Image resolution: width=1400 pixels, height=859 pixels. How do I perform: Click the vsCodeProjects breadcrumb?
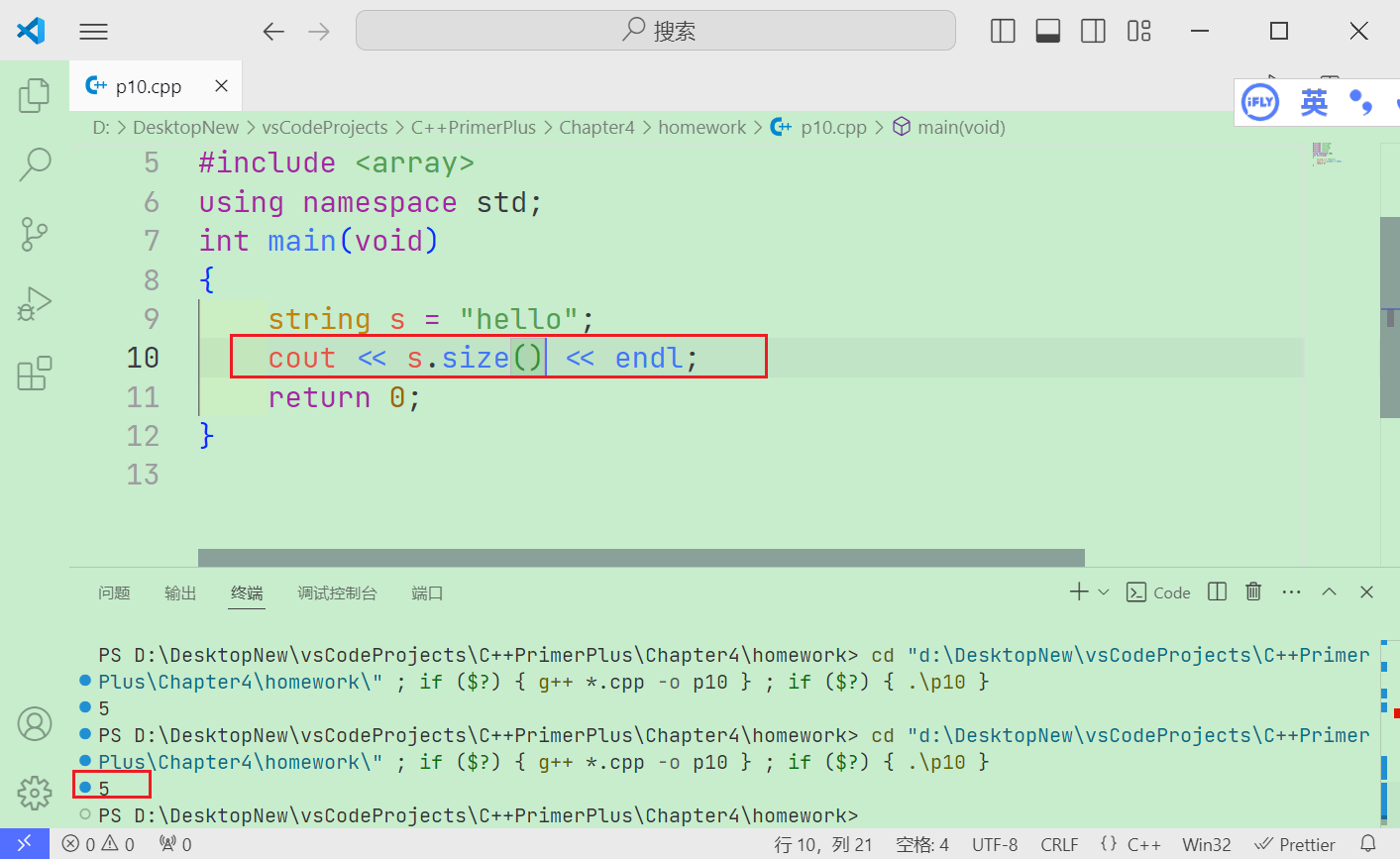coord(325,128)
